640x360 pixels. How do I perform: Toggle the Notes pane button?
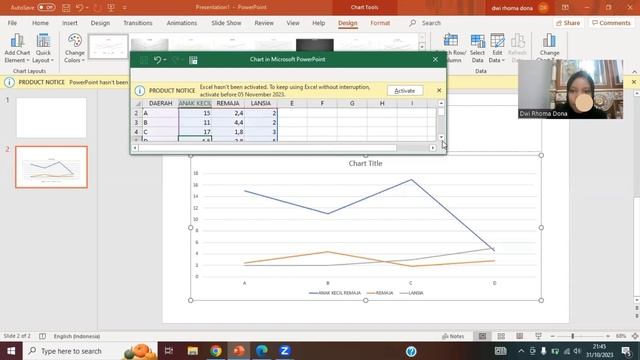(x=453, y=336)
